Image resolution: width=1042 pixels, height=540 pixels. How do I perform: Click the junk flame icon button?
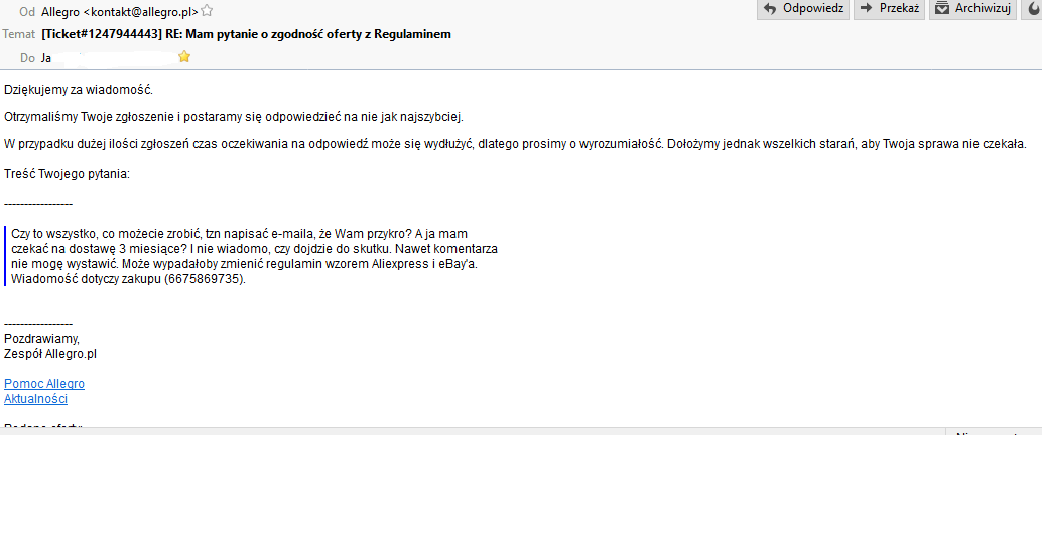[x=1033, y=9]
